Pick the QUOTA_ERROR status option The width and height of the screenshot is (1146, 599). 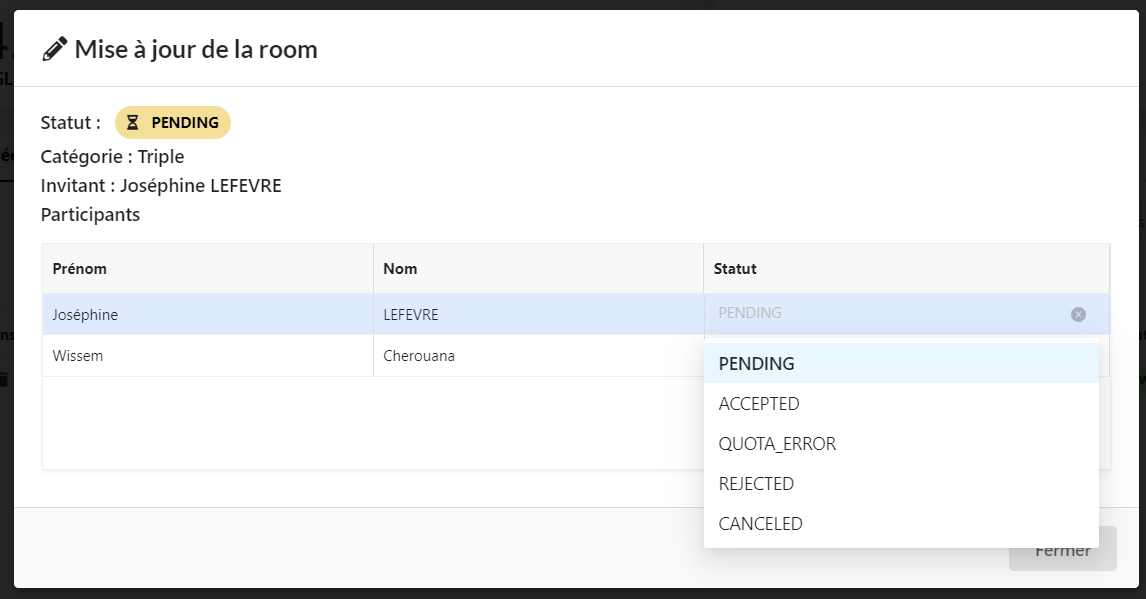pyautogui.click(x=777, y=444)
